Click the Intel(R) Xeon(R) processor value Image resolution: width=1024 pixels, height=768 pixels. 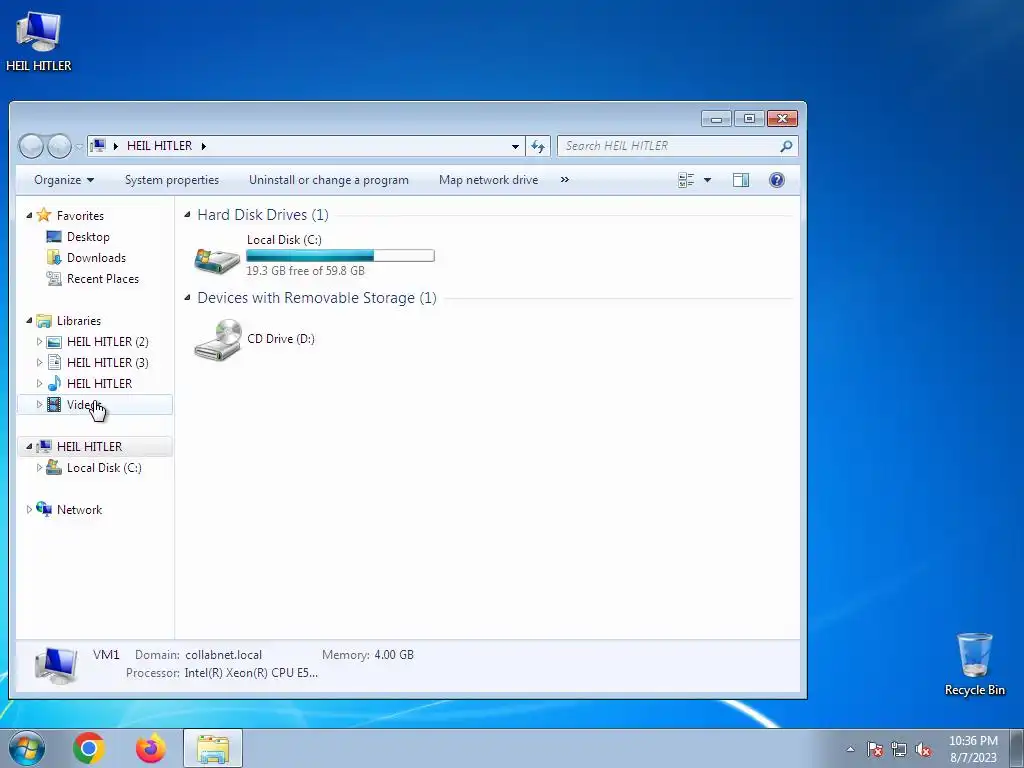click(x=251, y=673)
